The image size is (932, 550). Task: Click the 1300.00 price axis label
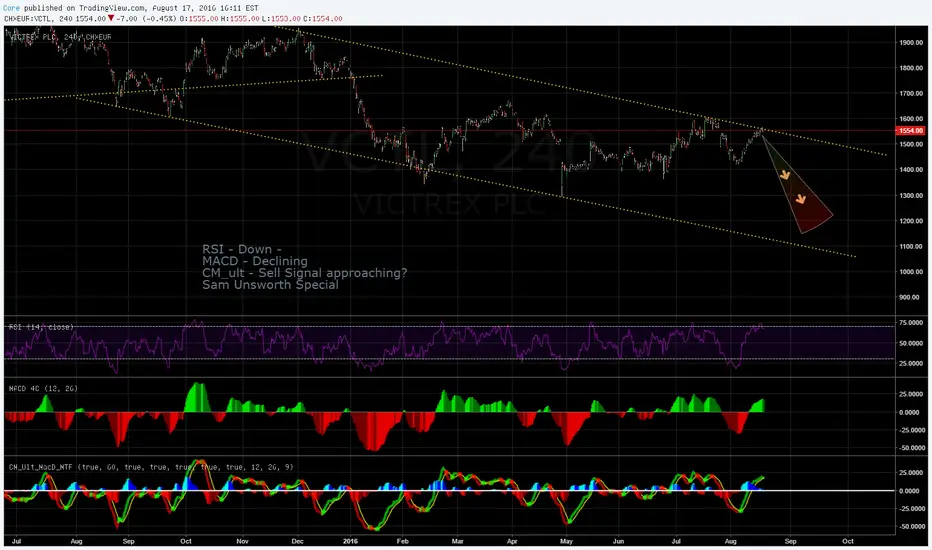911,195
